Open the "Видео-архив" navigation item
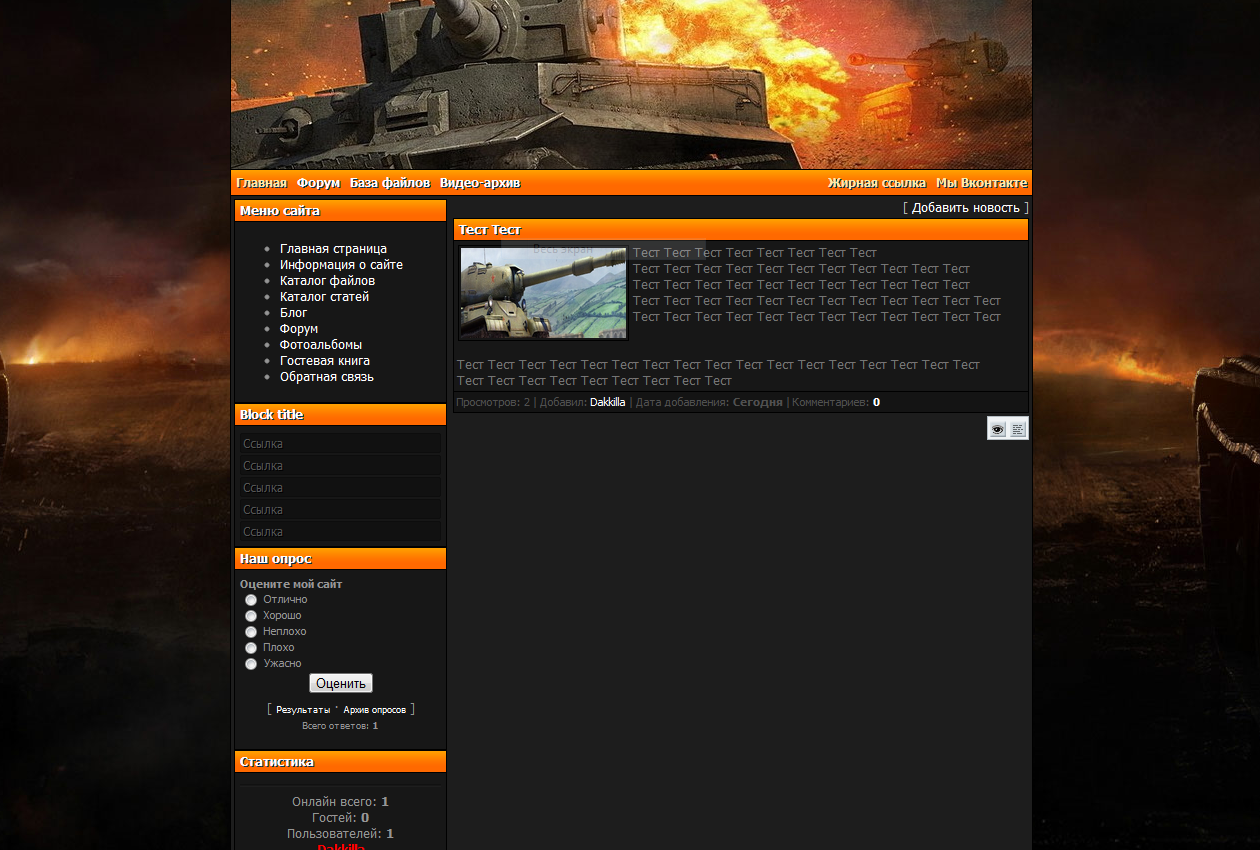The height and width of the screenshot is (850, 1260). pos(480,183)
